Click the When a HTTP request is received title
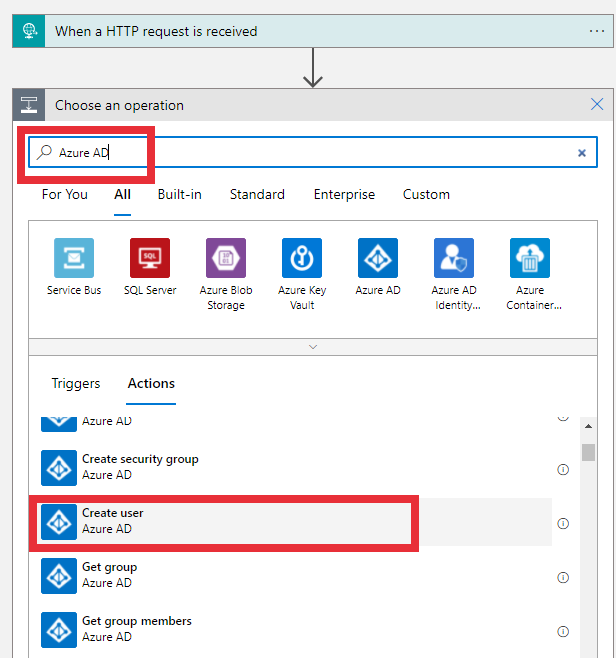616x658 pixels. click(156, 31)
